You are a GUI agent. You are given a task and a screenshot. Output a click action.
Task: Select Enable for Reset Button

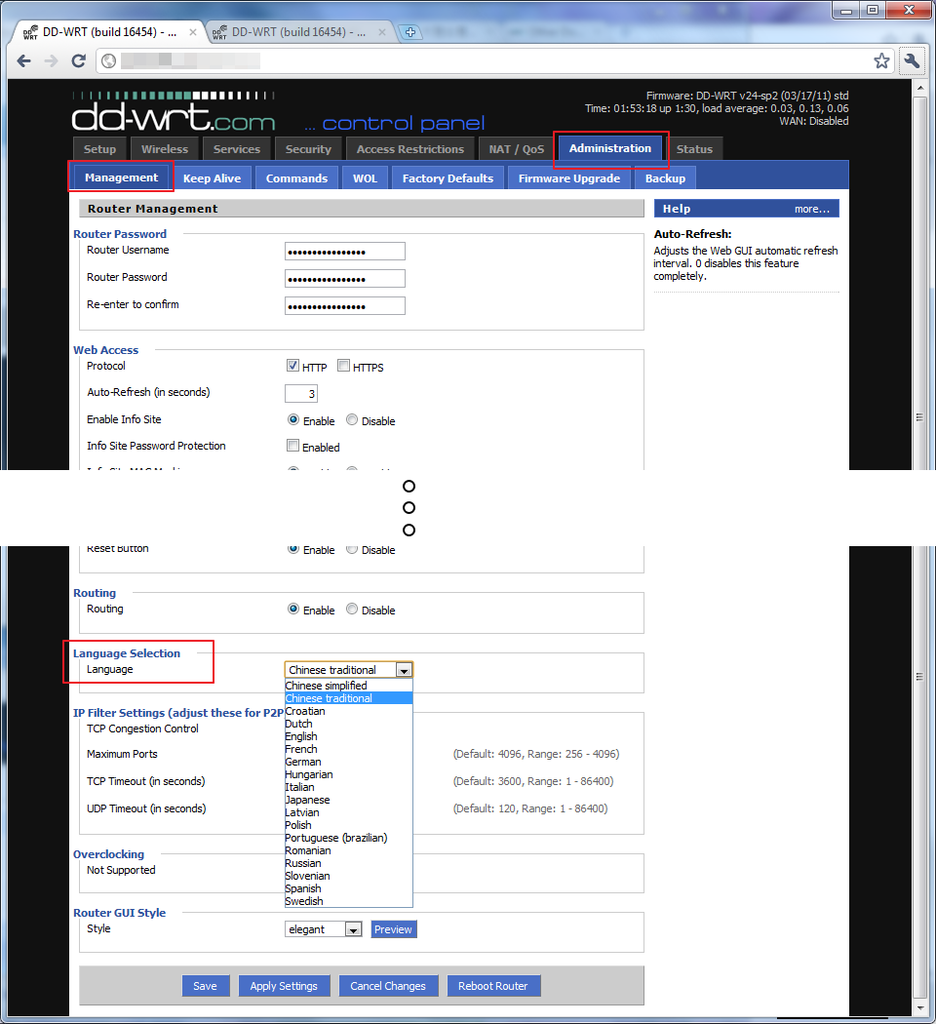click(293, 549)
